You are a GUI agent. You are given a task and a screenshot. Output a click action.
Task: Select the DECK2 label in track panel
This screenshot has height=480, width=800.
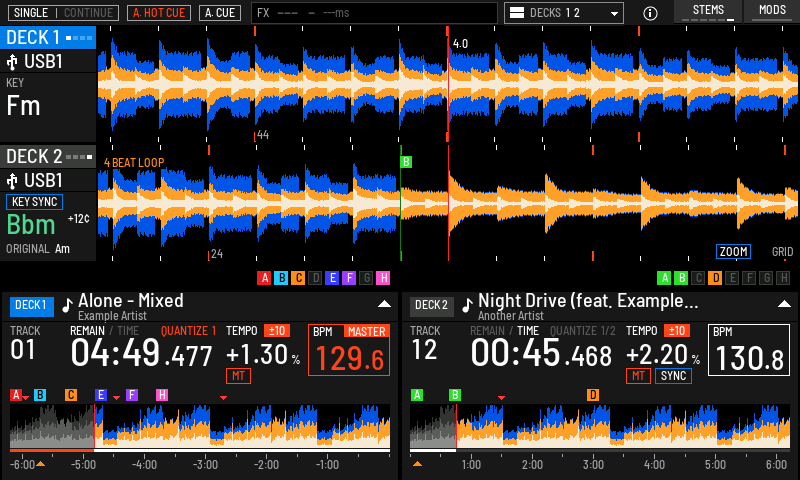coord(431,305)
